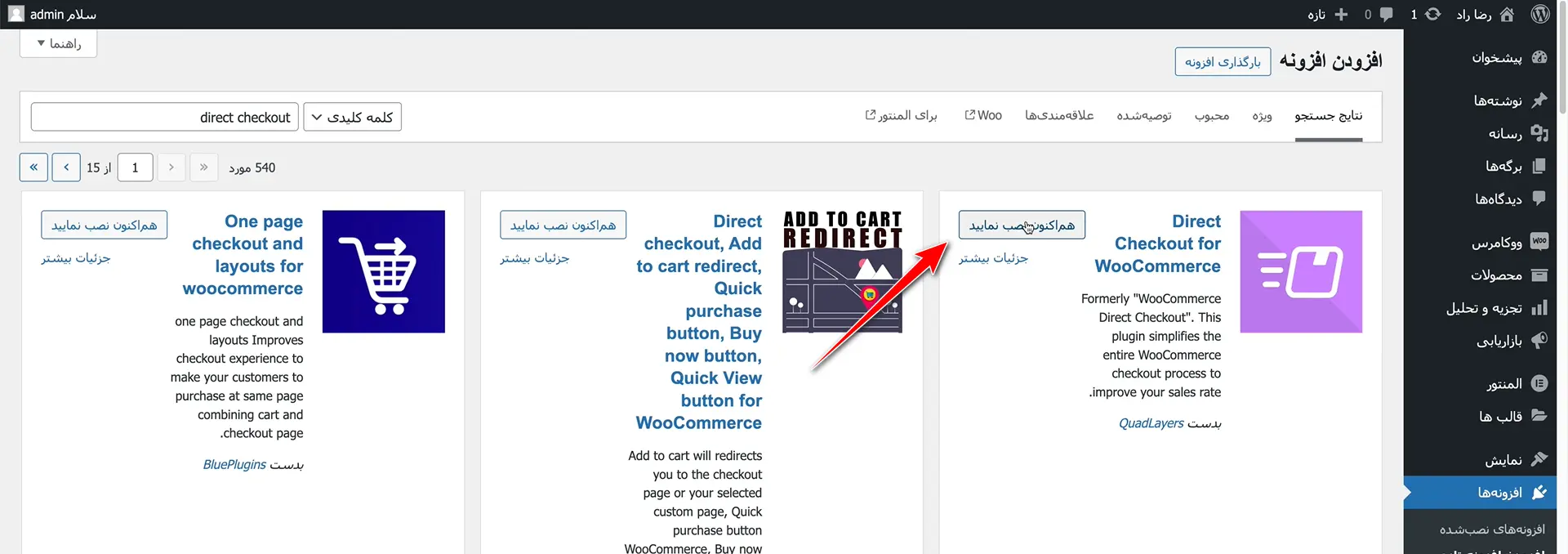This screenshot has width=1568, height=554.
Task: Click the One page checkout cart thumbnail
Action: [383, 271]
